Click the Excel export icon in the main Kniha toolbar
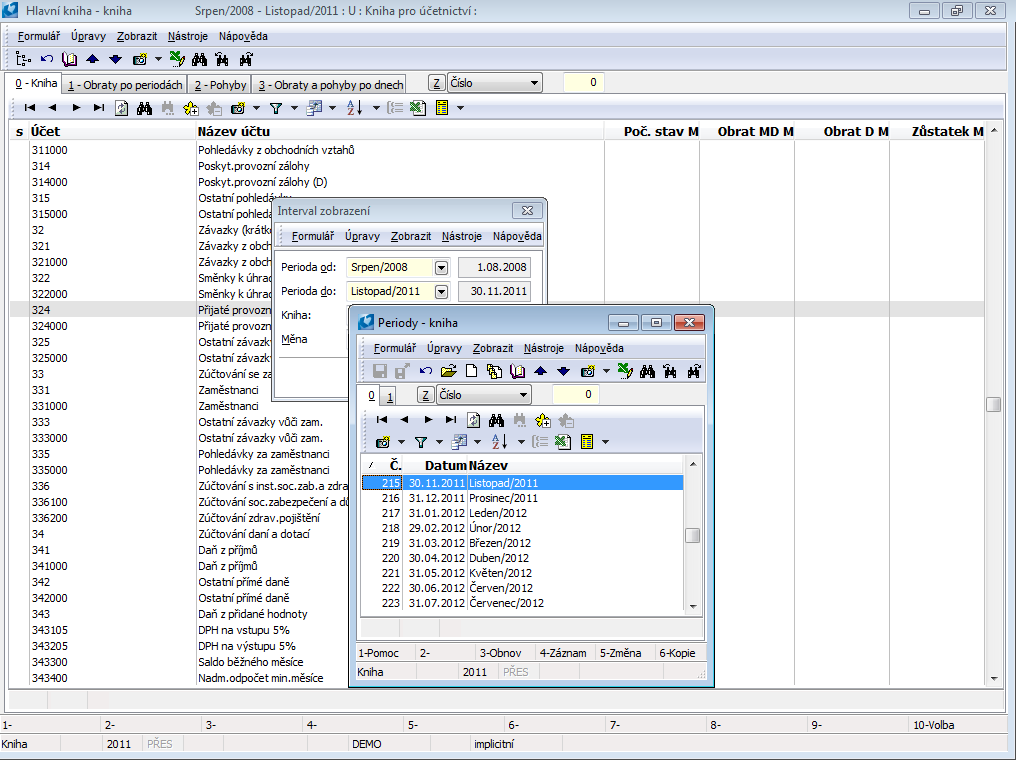Viewport: 1016px width, 760px height. tap(419, 108)
